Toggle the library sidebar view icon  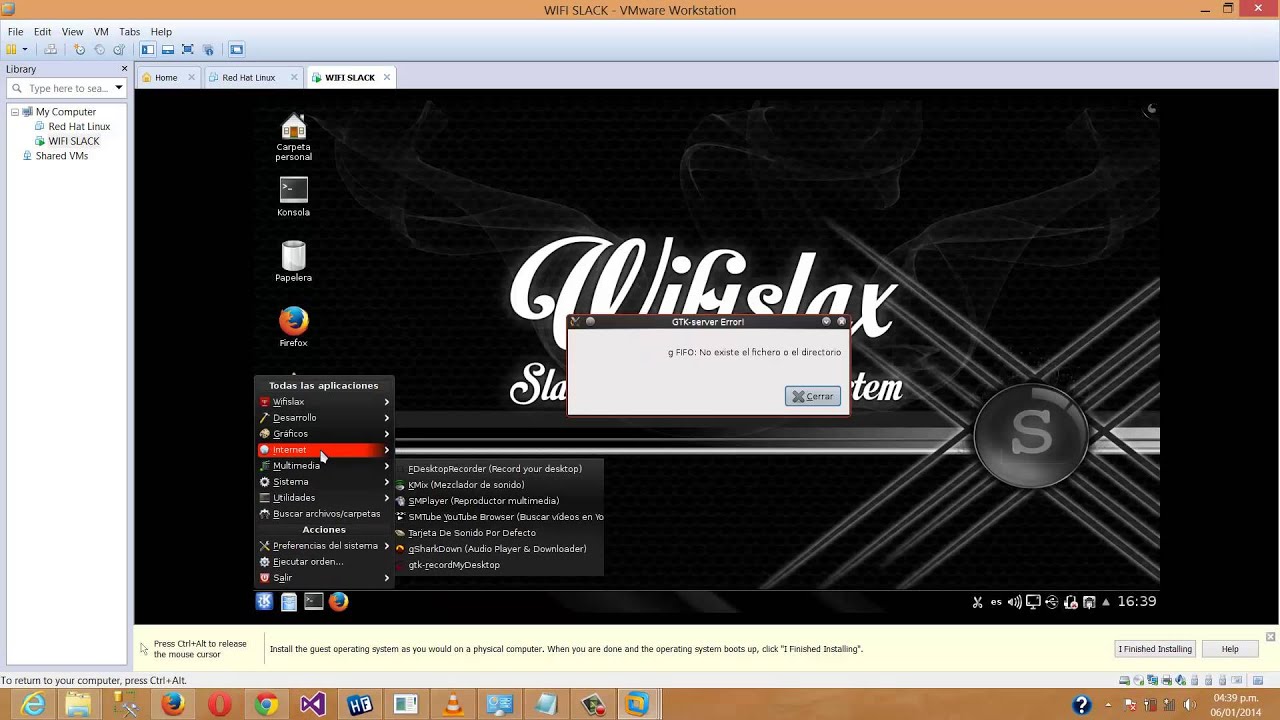coord(148,49)
